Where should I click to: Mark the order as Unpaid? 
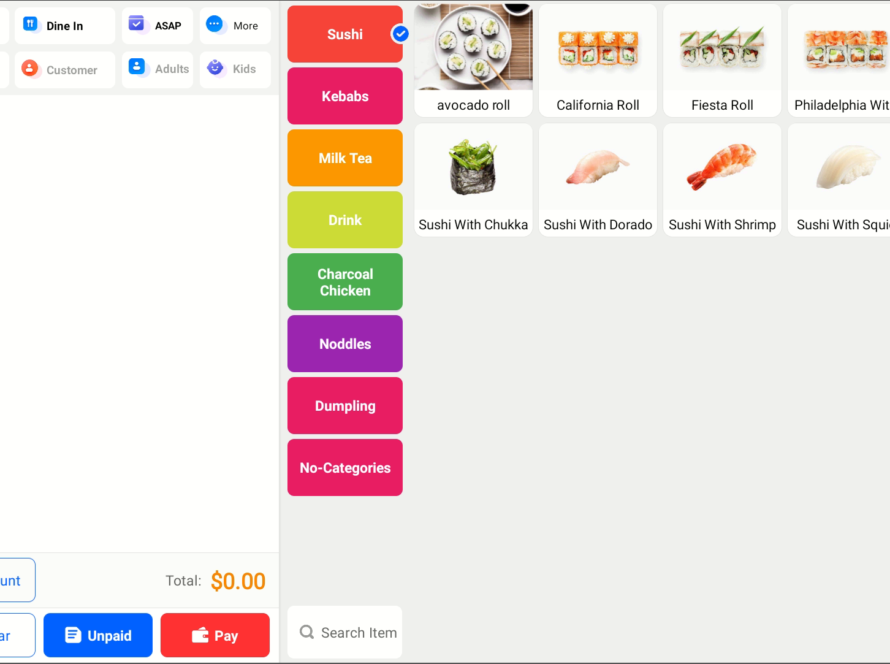98,635
